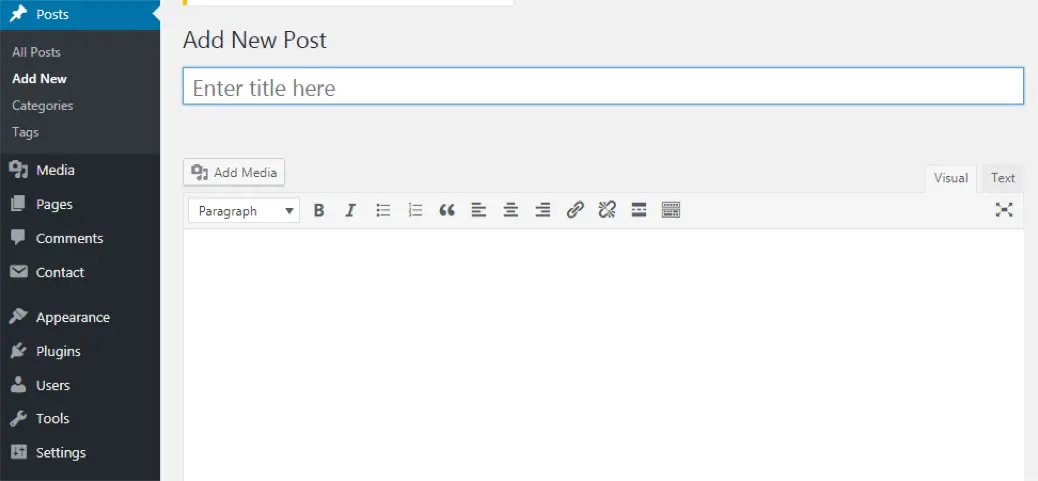1038x481 pixels.
Task: Apply blockquote formatting
Action: click(447, 210)
